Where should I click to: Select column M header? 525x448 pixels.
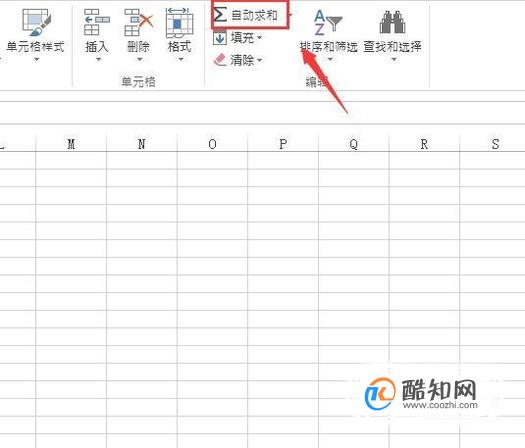[x=71, y=144]
